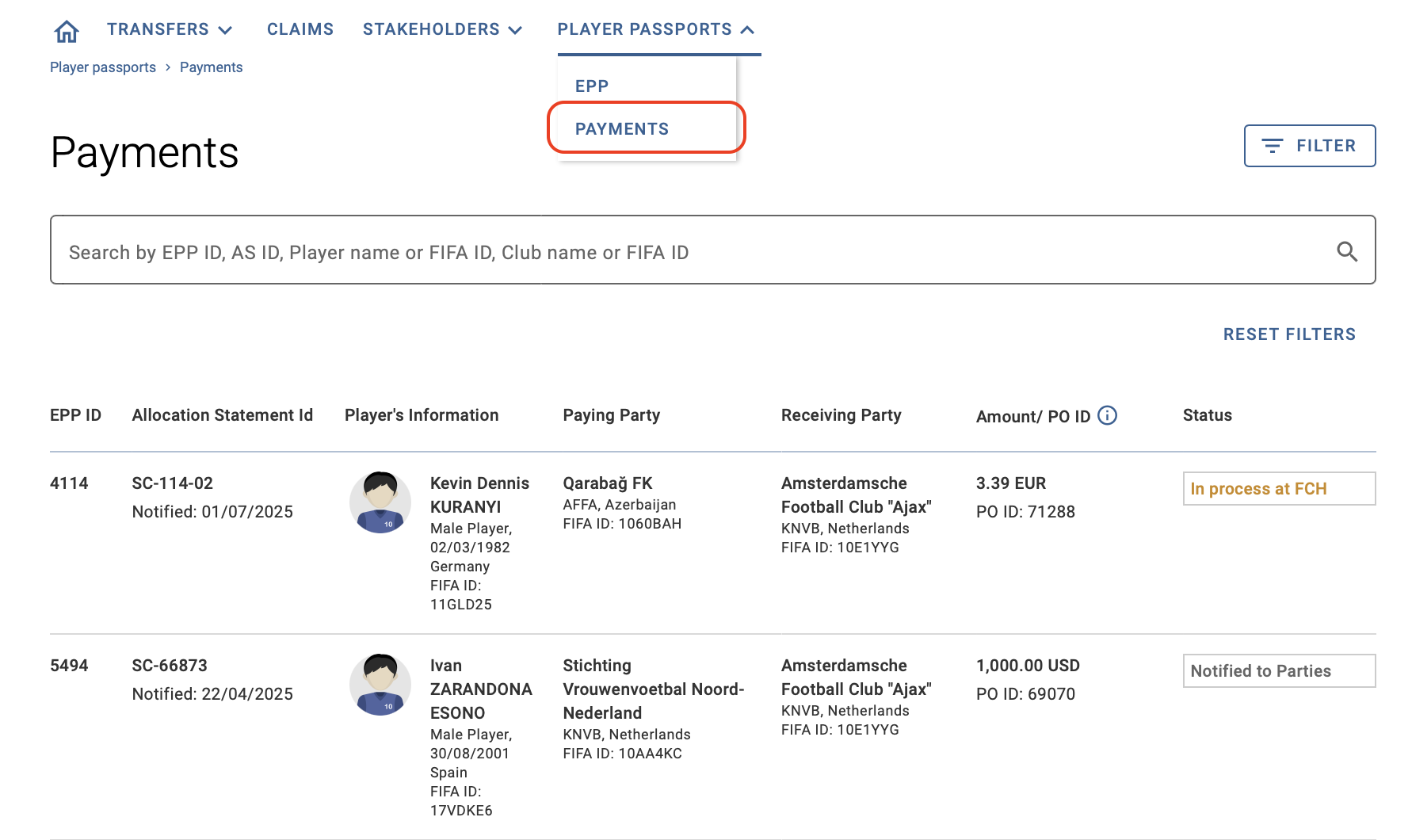The image size is (1412, 840).
Task: Click the search magnifier icon
Action: coord(1347,251)
